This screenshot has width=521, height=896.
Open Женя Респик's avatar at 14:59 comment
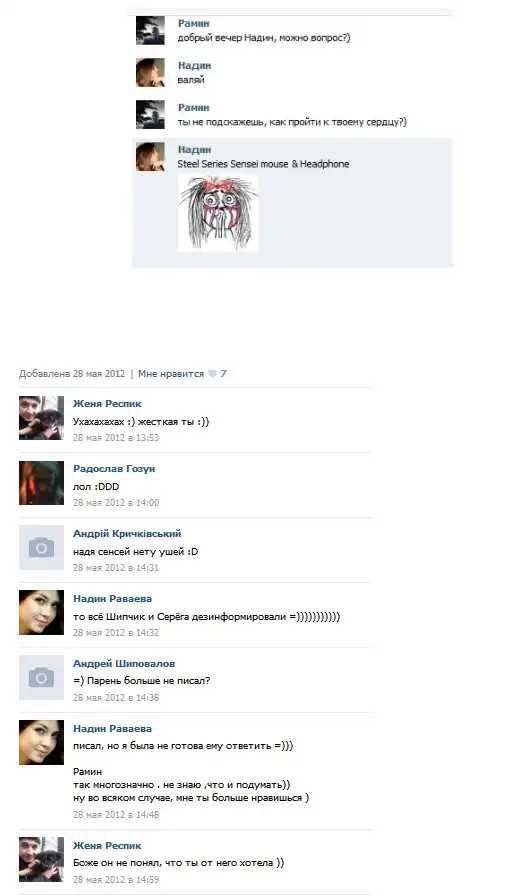click(x=41, y=859)
